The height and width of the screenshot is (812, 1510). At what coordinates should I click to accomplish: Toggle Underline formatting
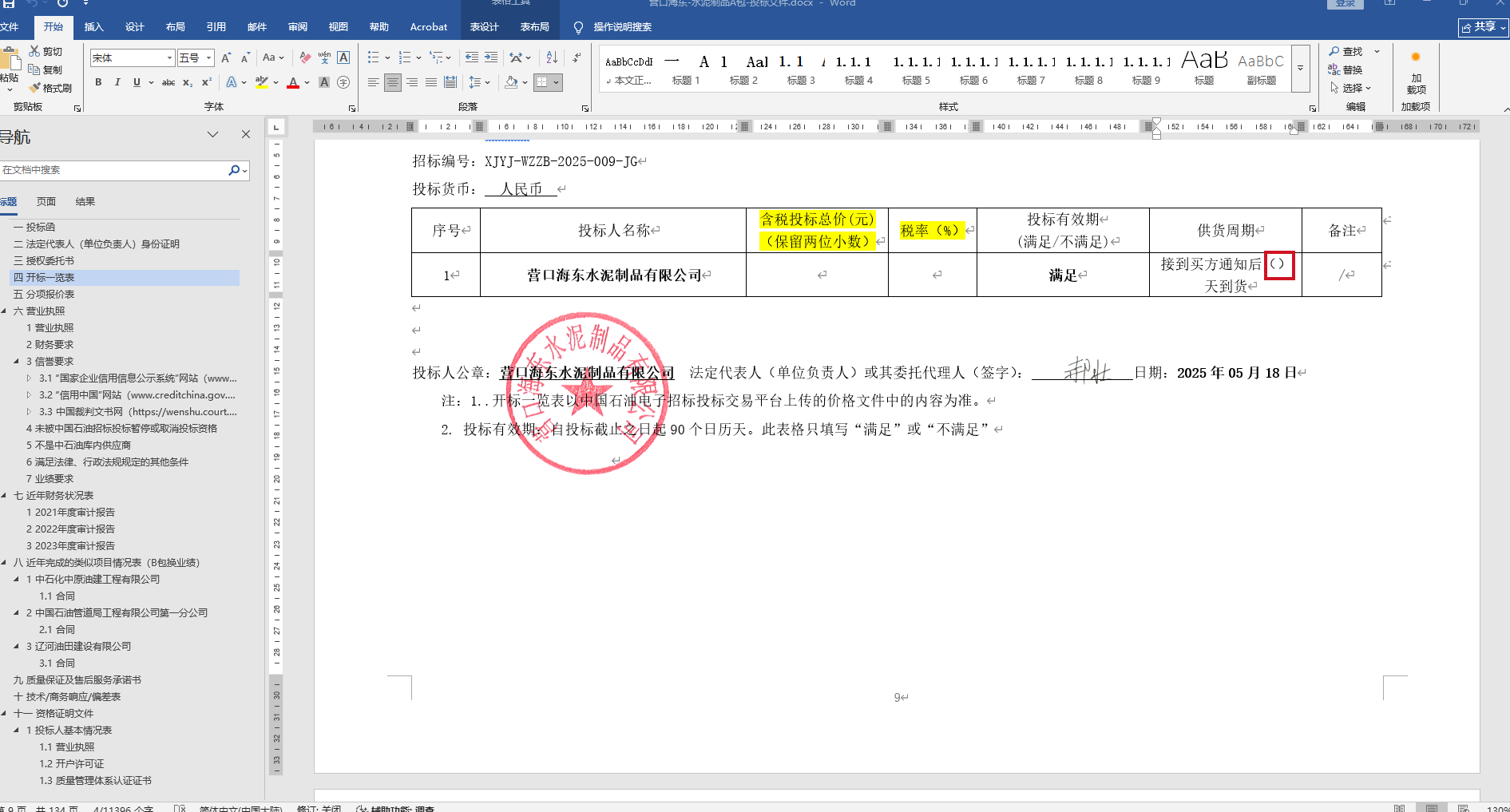coord(137,82)
